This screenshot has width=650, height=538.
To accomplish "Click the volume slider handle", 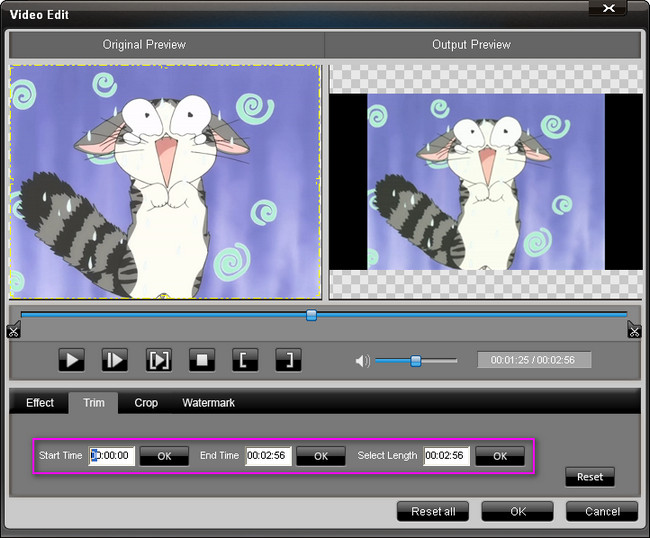I will 416,361.
